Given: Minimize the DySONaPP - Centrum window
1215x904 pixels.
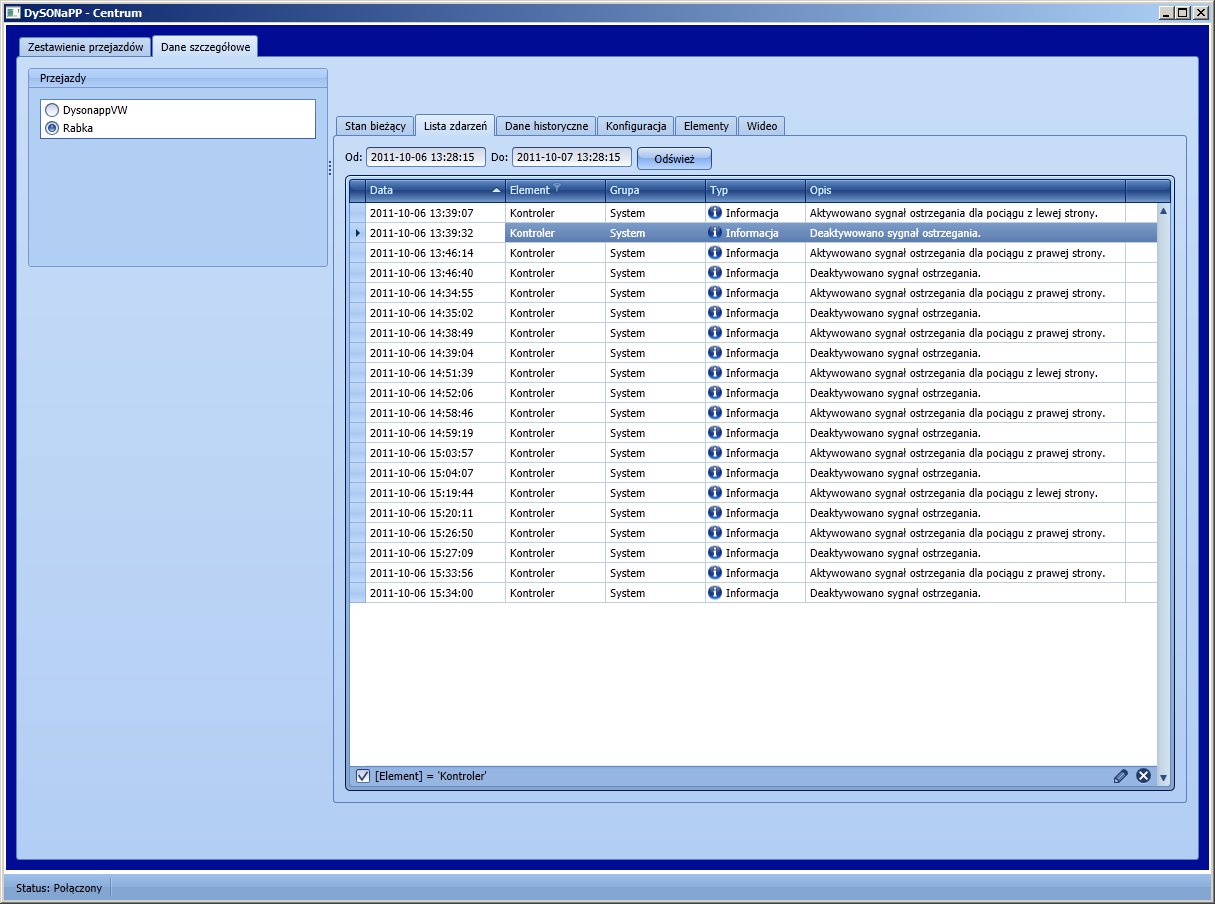Looking at the screenshot, I should (x=1166, y=13).
